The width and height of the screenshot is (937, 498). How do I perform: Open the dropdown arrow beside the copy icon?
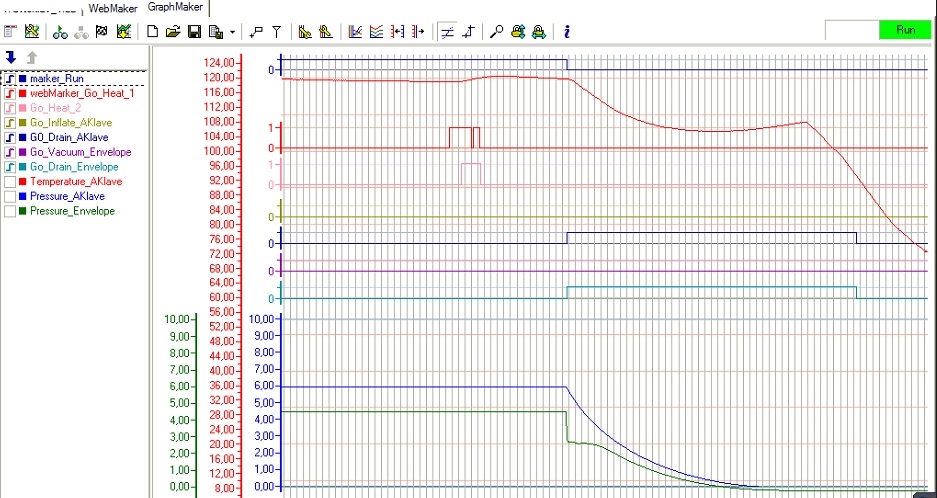232,31
